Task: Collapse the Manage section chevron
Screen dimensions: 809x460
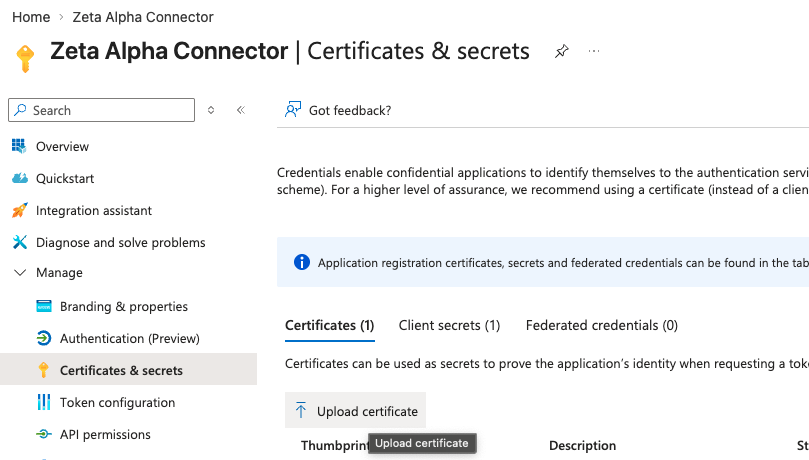Action: [x=20, y=272]
